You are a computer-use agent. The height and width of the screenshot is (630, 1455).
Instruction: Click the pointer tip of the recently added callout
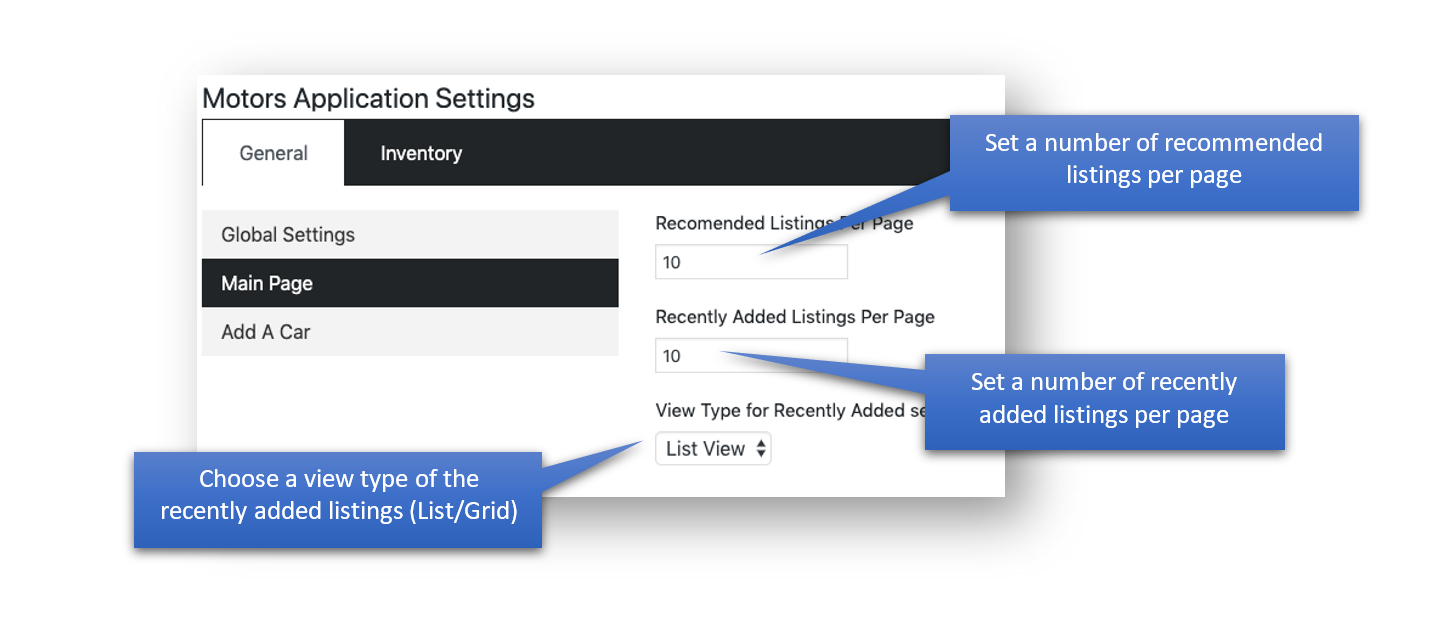coord(722,351)
